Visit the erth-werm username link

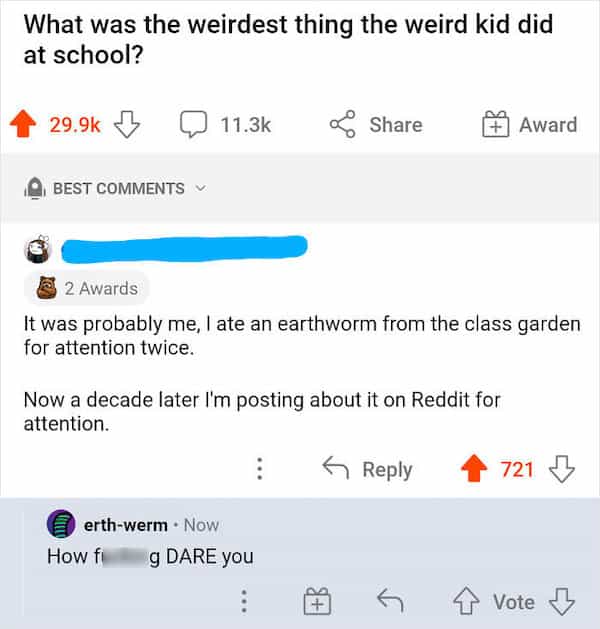click(124, 525)
